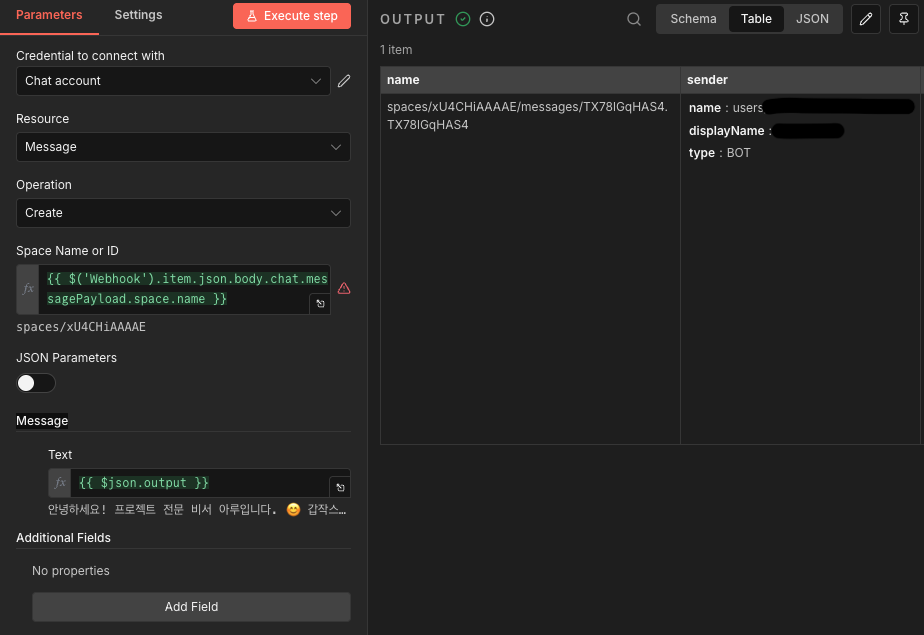Click the green success check icon
924x635 pixels.
tap(462, 19)
